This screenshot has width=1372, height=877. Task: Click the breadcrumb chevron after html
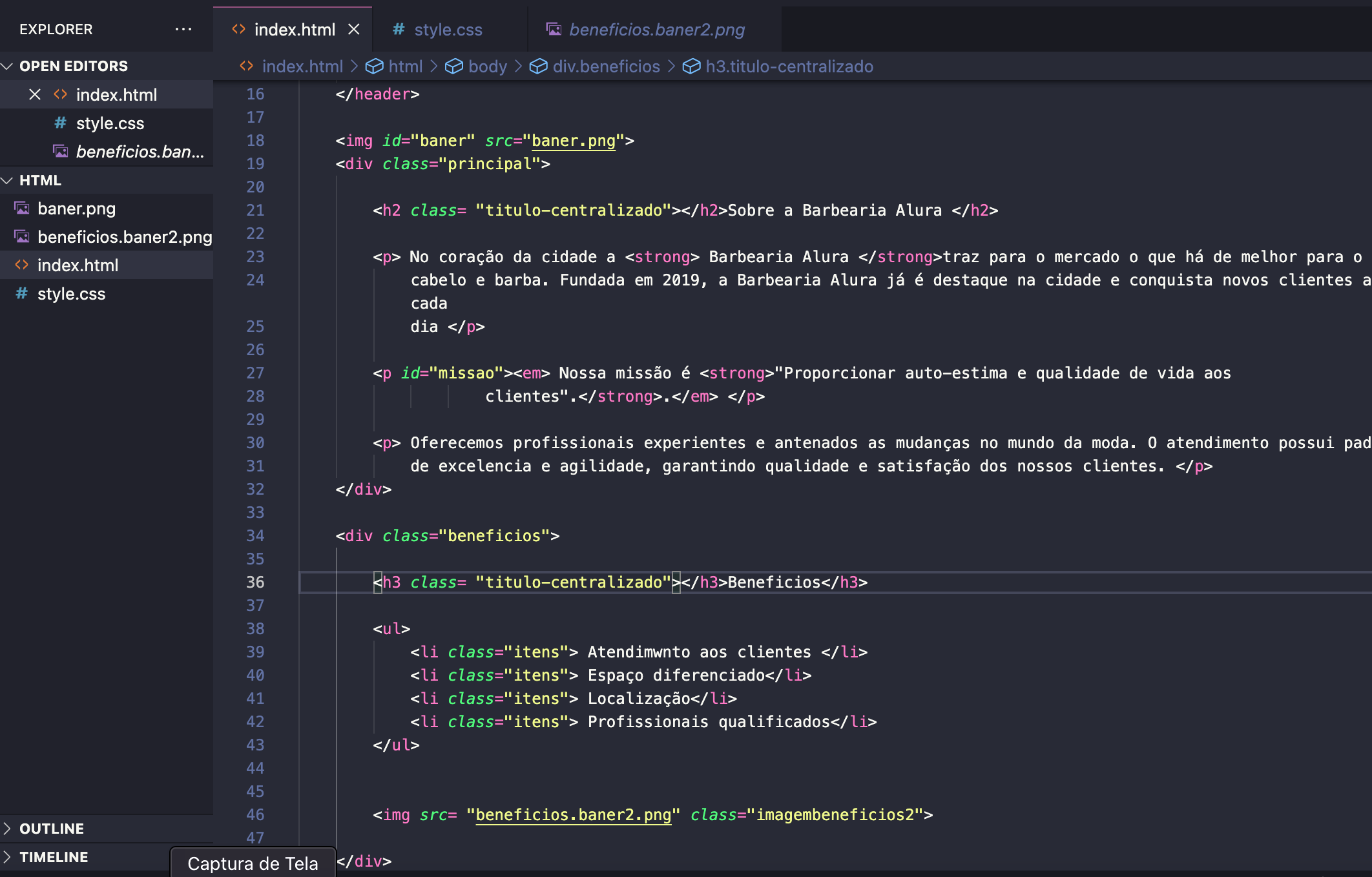click(434, 67)
